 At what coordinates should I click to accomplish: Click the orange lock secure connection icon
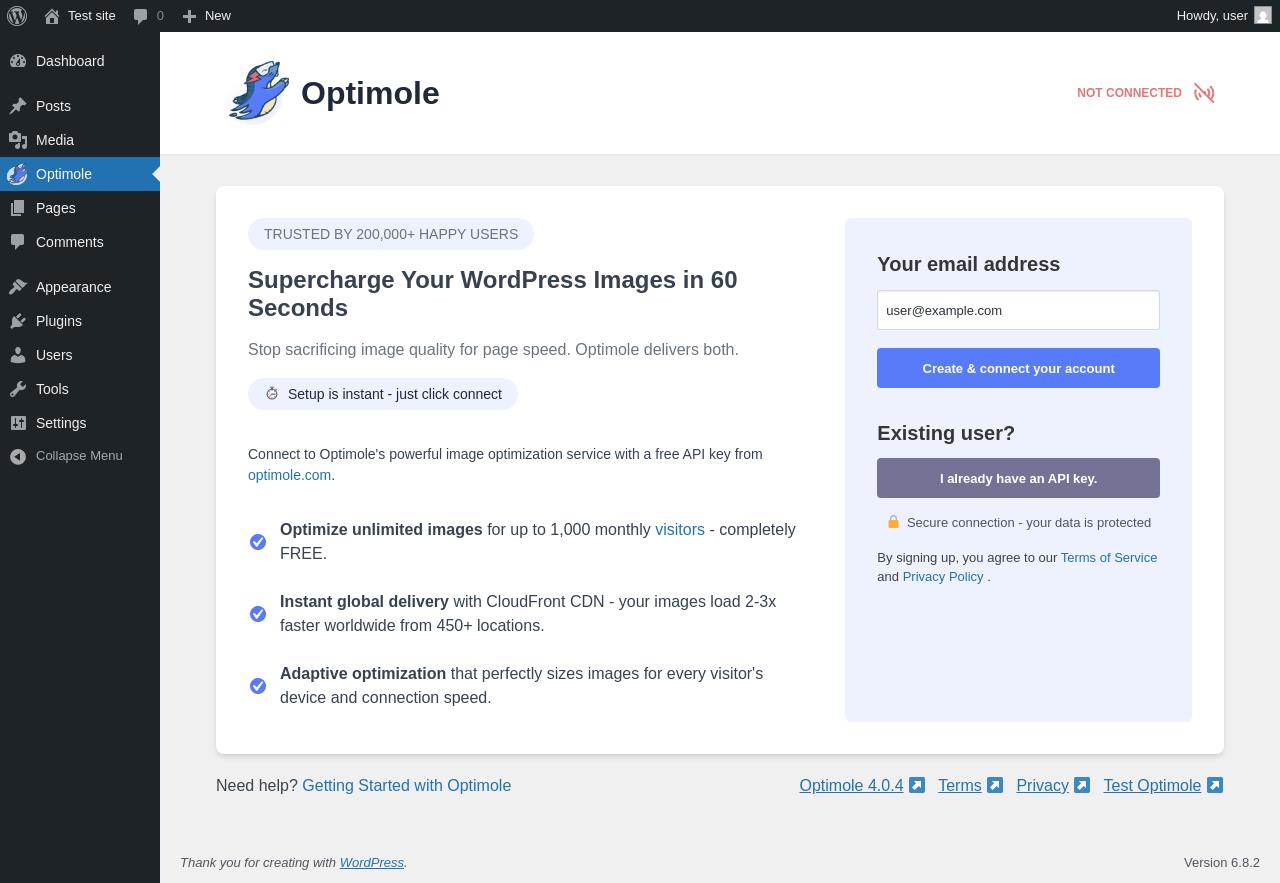pos(894,522)
